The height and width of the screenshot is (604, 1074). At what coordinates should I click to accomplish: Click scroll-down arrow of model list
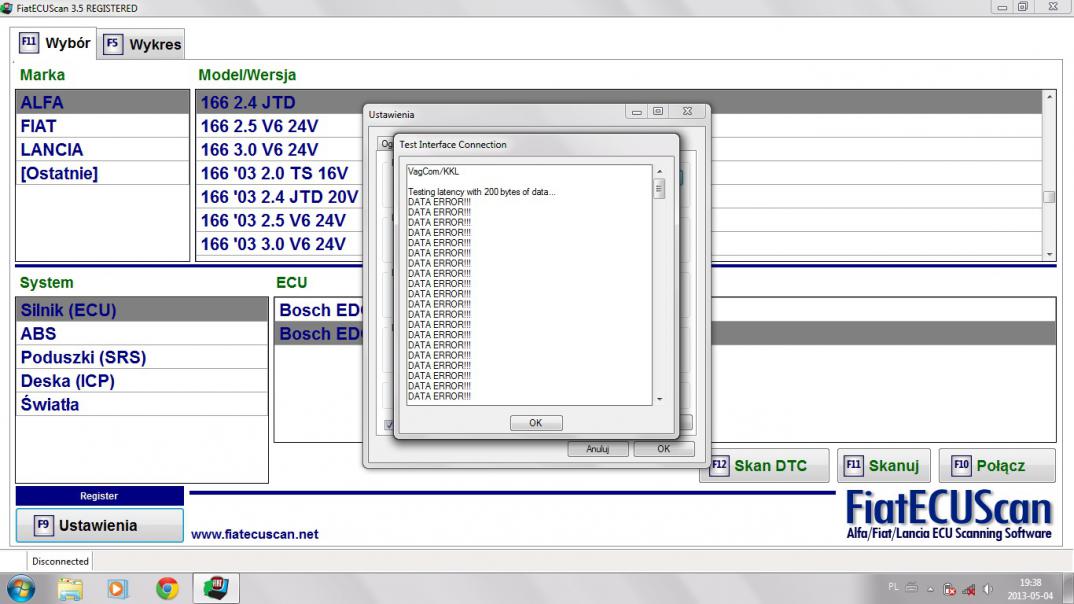pos(1049,254)
